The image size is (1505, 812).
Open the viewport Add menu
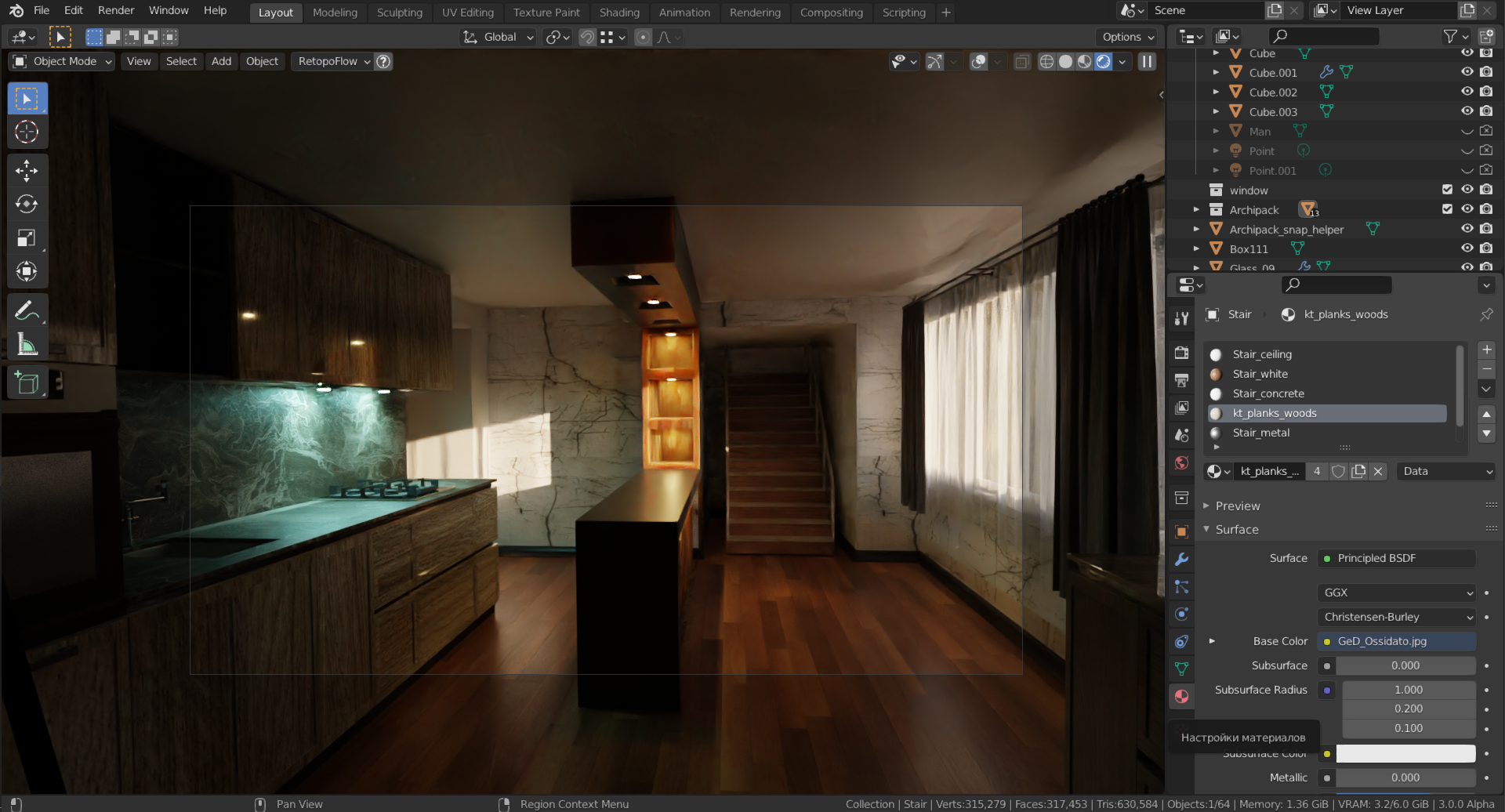pyautogui.click(x=222, y=61)
